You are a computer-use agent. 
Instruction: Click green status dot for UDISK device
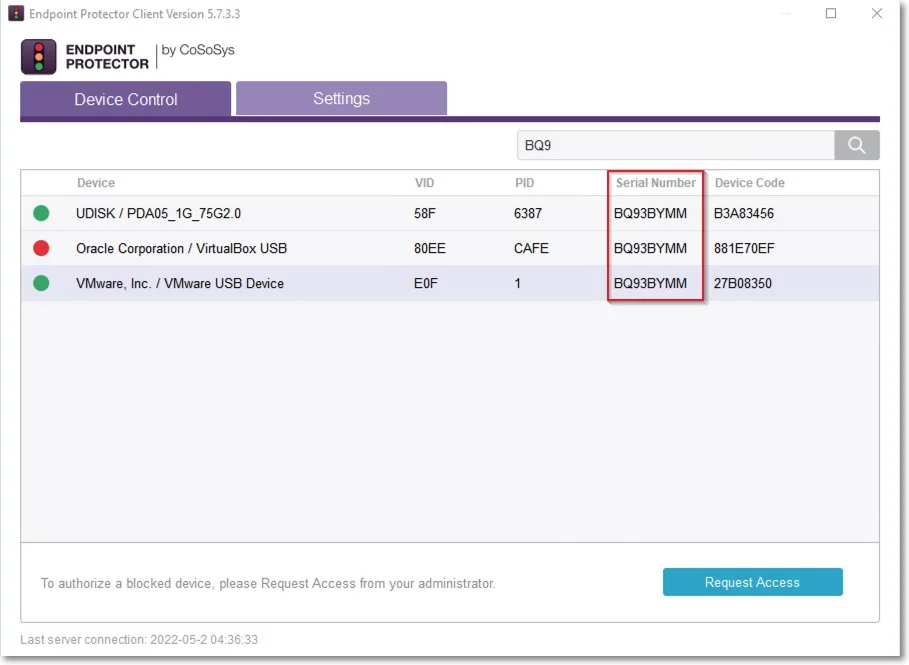pyautogui.click(x=41, y=213)
